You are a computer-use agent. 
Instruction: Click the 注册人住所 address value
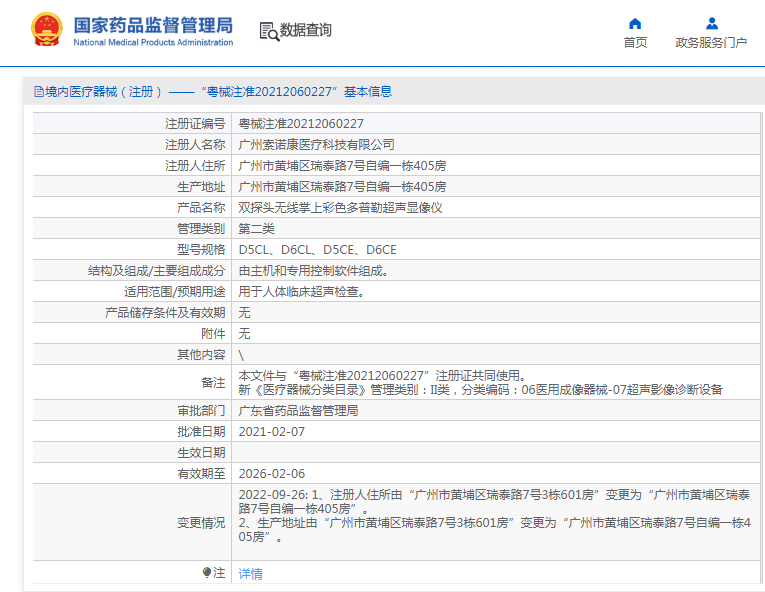coord(342,166)
